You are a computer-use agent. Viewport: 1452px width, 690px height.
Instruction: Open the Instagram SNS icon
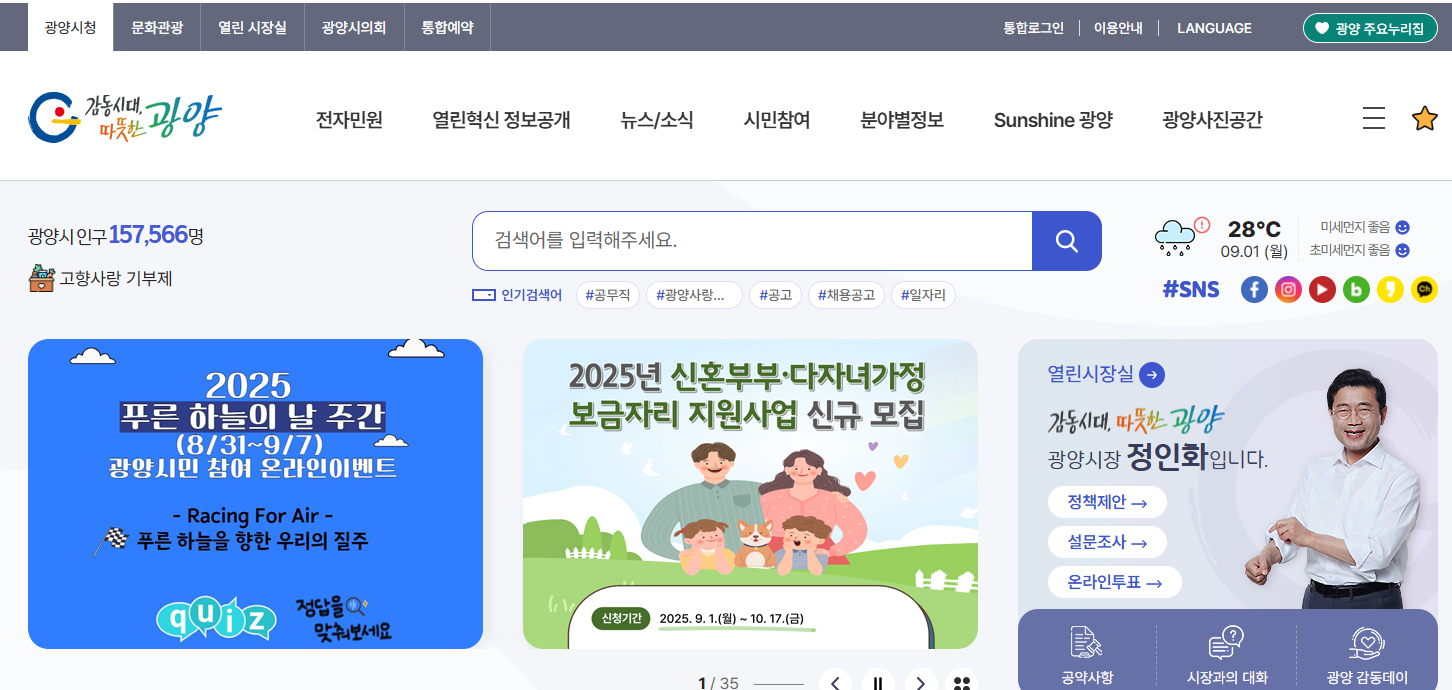pyautogui.click(x=1289, y=290)
